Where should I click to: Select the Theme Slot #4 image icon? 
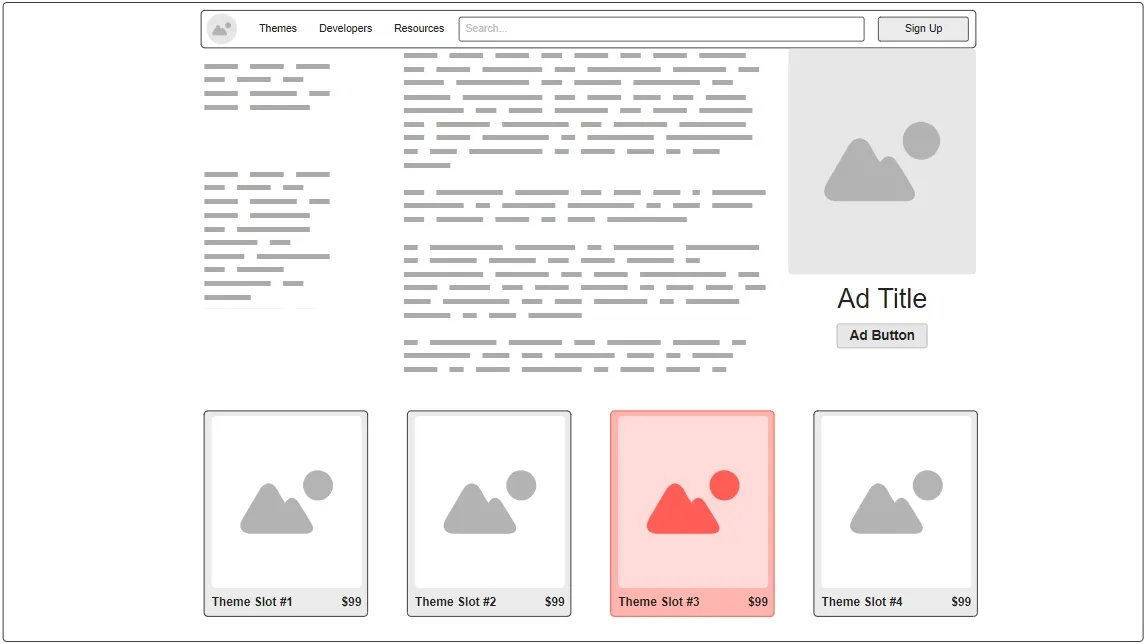(x=895, y=502)
